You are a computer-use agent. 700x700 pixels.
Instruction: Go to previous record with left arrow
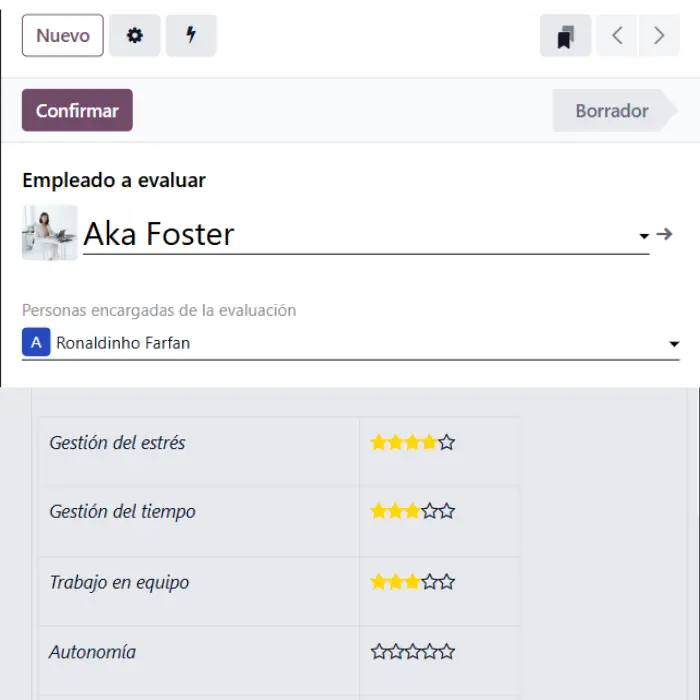point(617,36)
